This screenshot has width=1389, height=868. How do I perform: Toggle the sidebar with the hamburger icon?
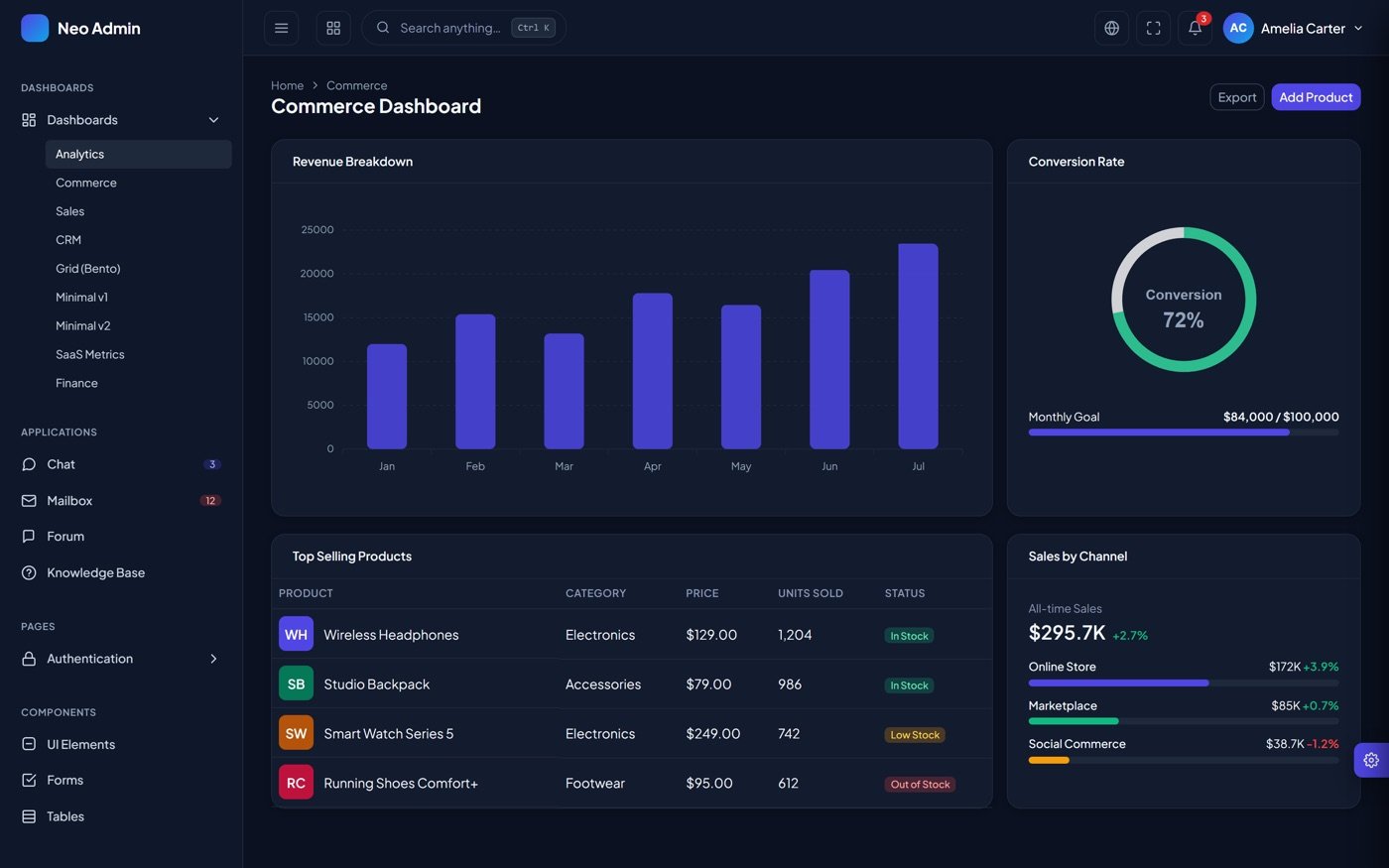click(x=282, y=28)
